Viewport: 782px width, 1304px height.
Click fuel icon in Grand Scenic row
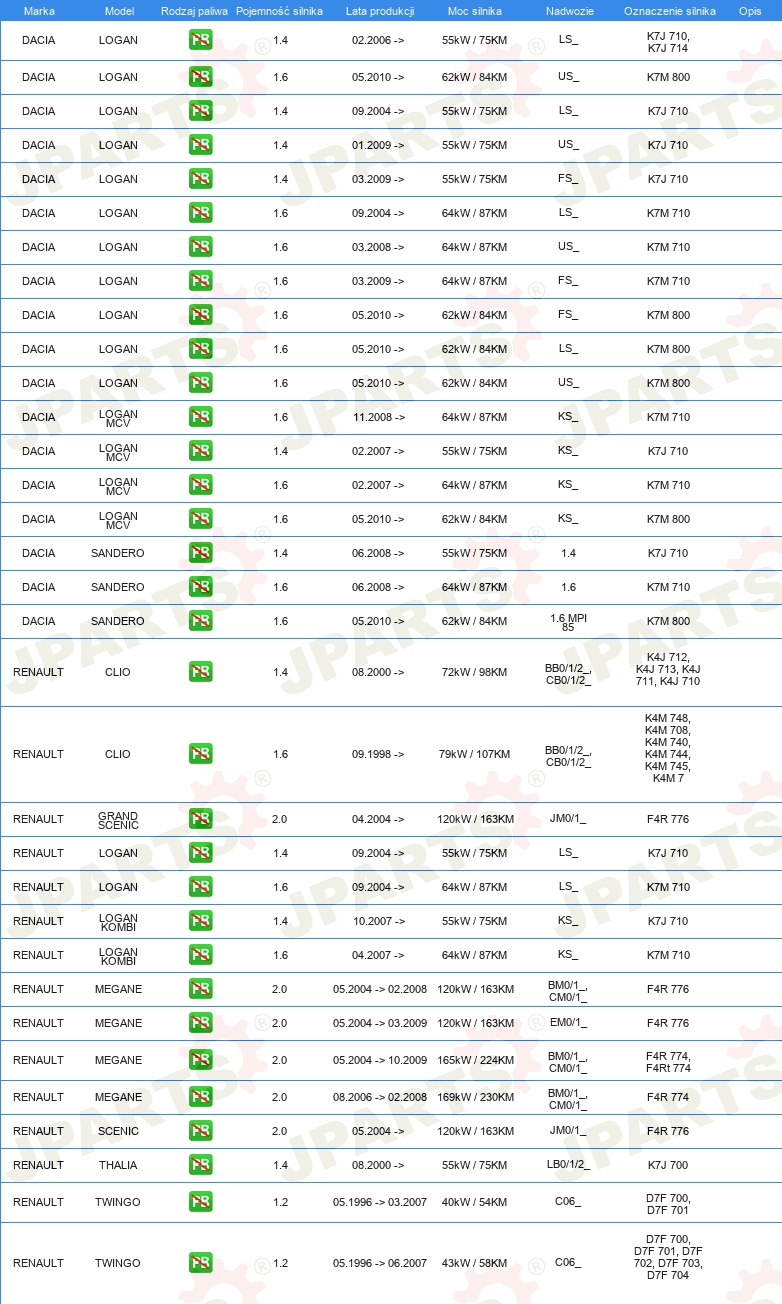coord(200,819)
